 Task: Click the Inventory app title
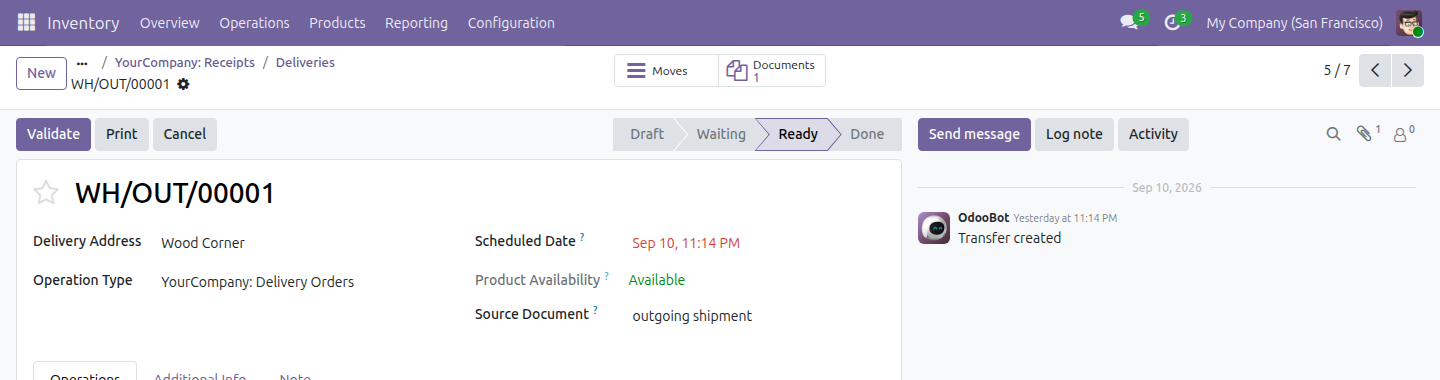tap(83, 22)
